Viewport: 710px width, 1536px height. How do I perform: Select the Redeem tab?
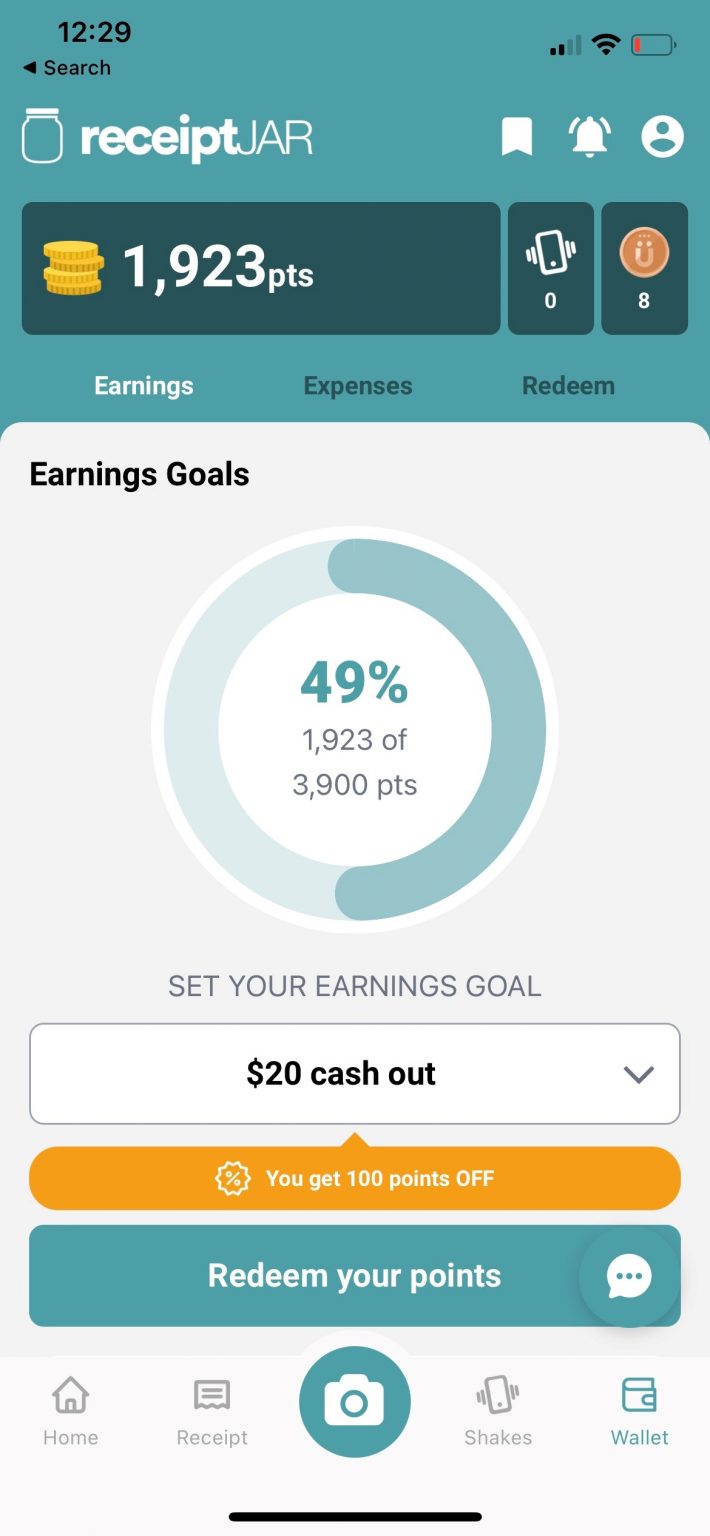pos(568,385)
